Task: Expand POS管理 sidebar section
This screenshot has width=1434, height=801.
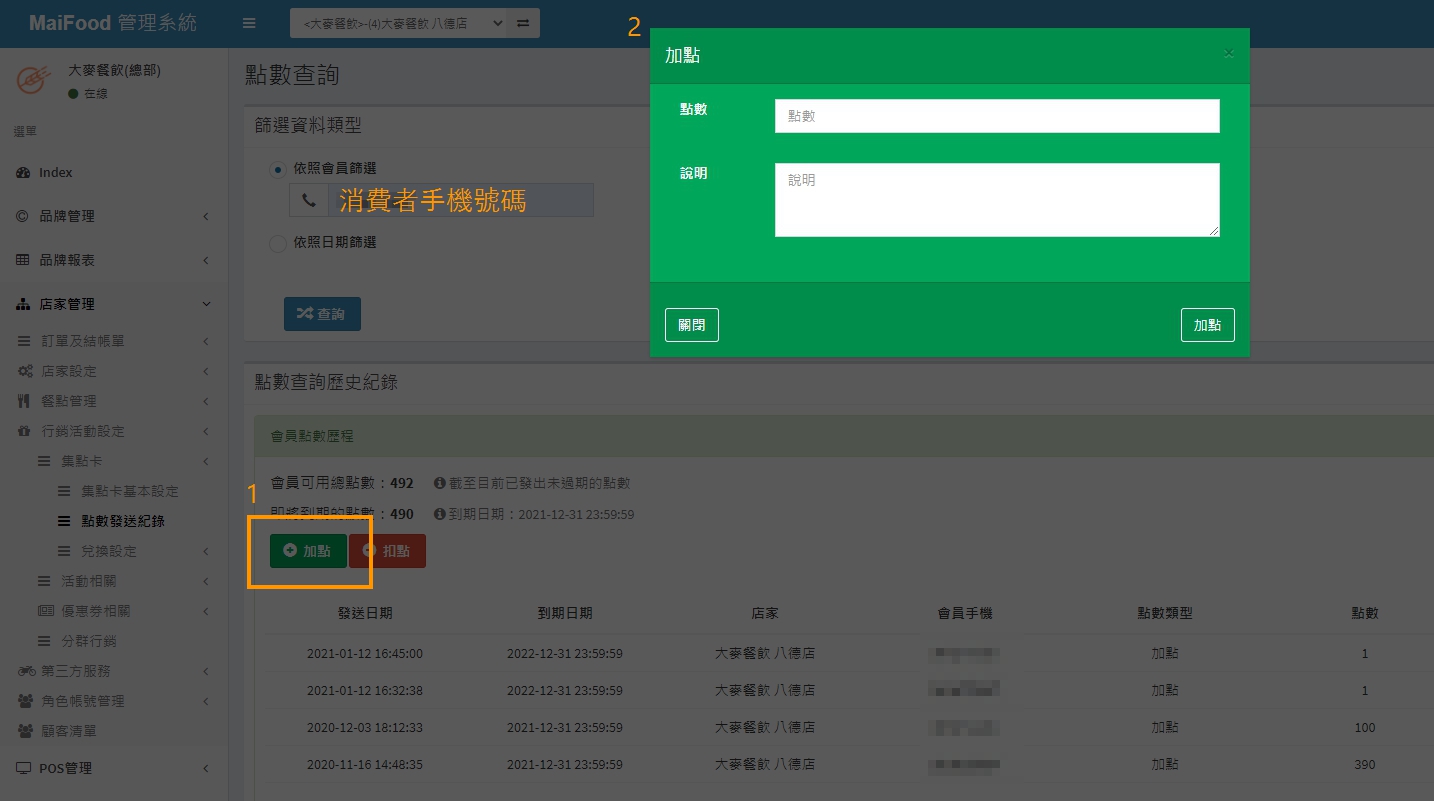Action: tap(65, 768)
